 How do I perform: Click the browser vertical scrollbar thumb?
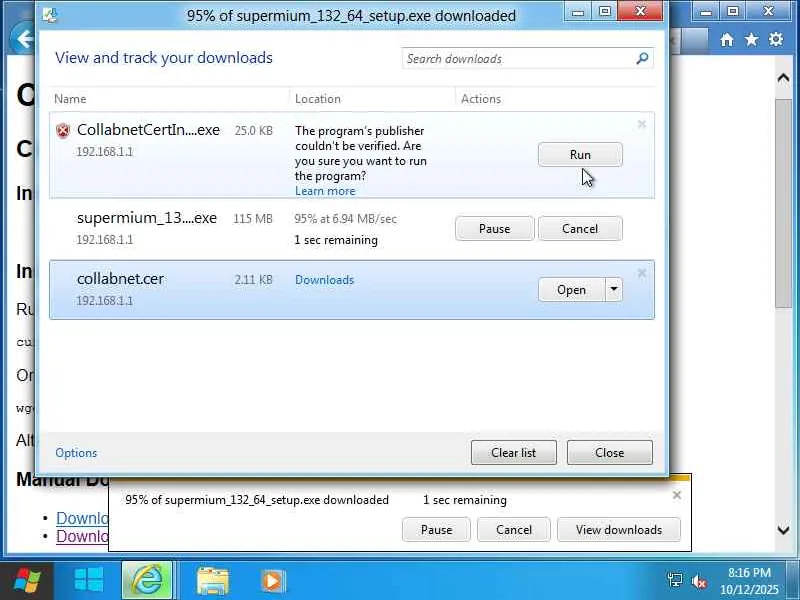783,203
